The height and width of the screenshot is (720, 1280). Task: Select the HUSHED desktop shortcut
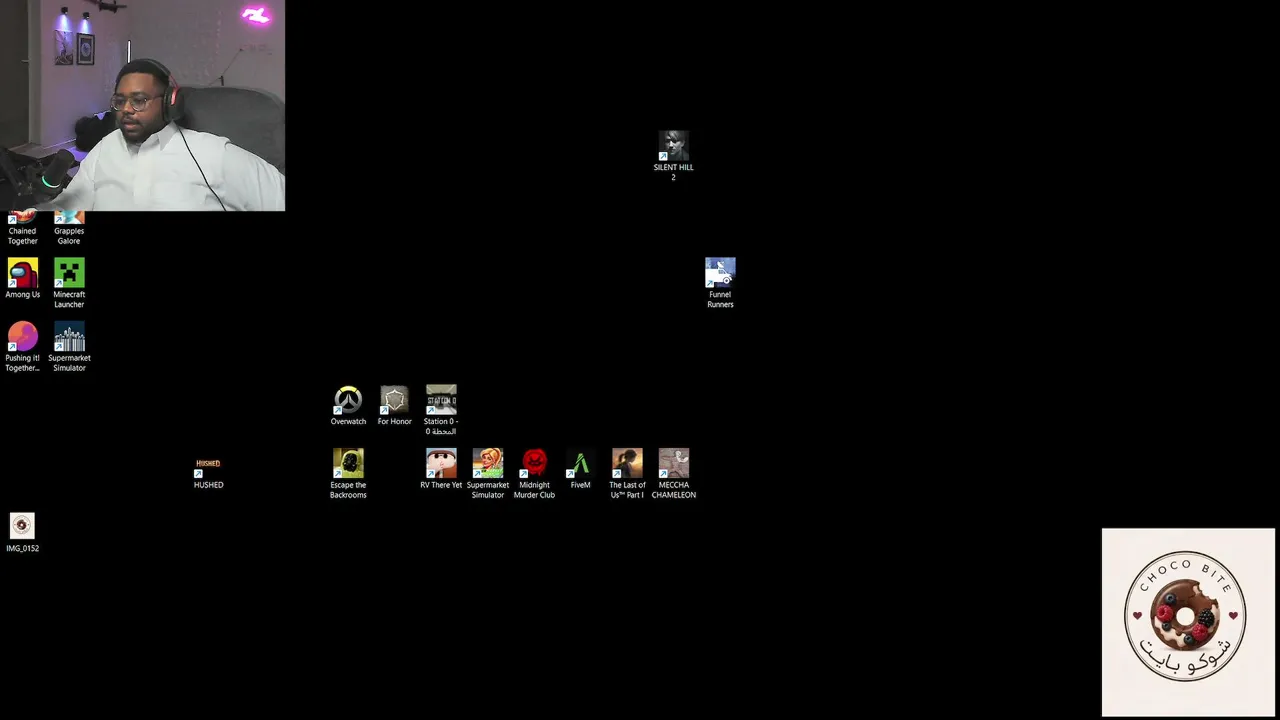(x=208, y=473)
